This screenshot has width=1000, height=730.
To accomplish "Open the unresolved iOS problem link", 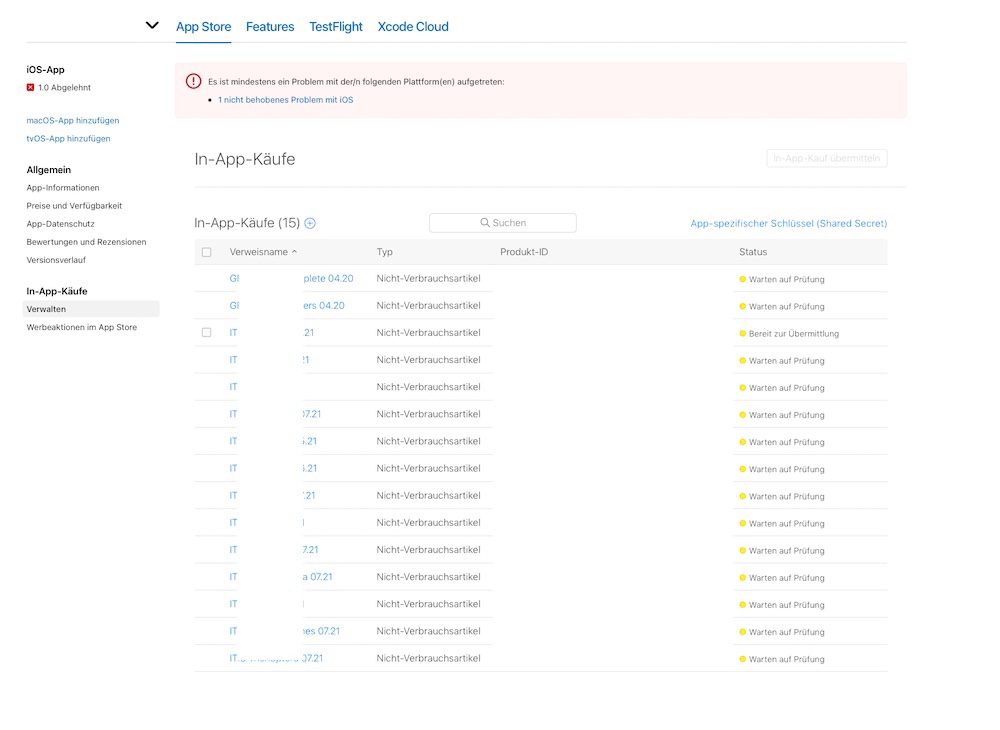I will click(x=285, y=100).
